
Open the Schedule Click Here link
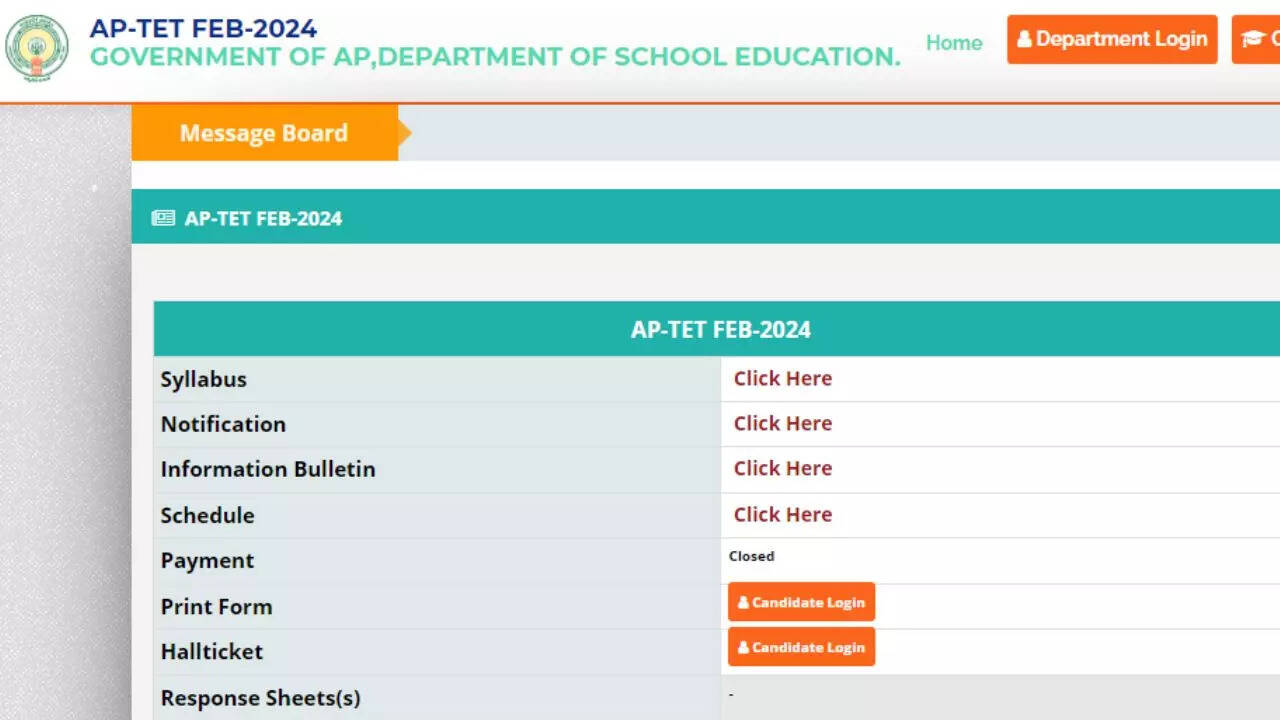[x=782, y=515]
